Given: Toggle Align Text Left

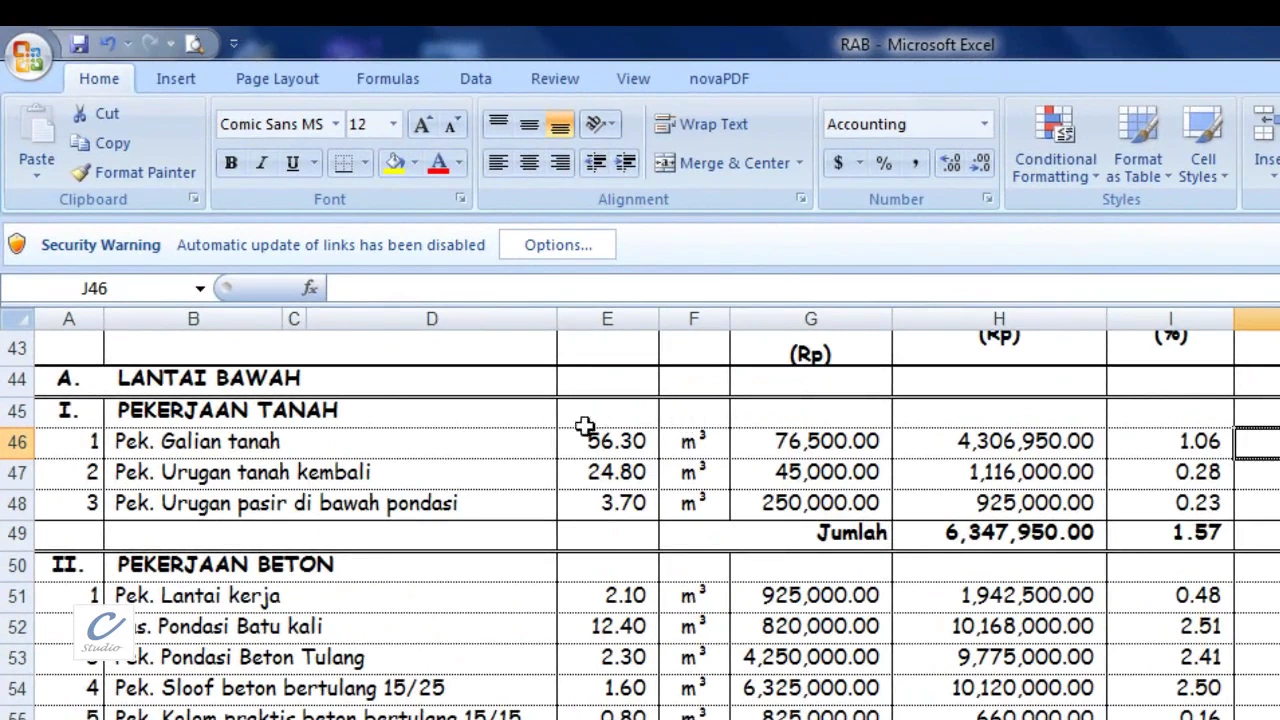Looking at the screenshot, I should [x=498, y=163].
